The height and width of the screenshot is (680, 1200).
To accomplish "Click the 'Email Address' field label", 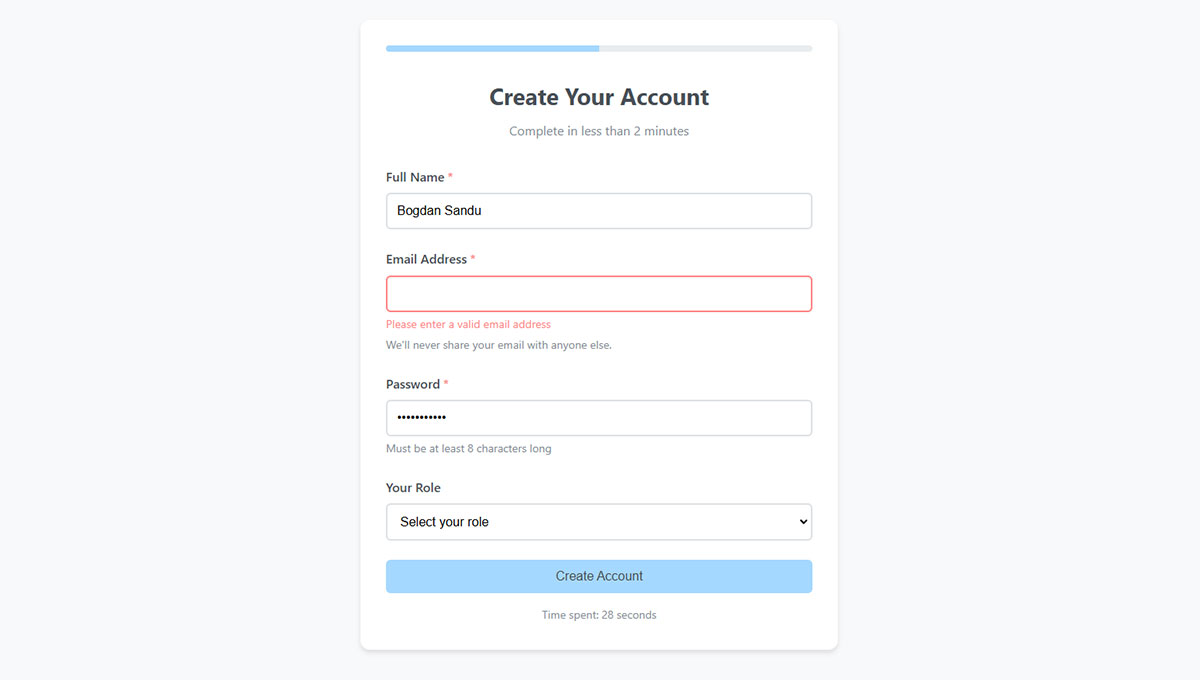I will [x=426, y=259].
